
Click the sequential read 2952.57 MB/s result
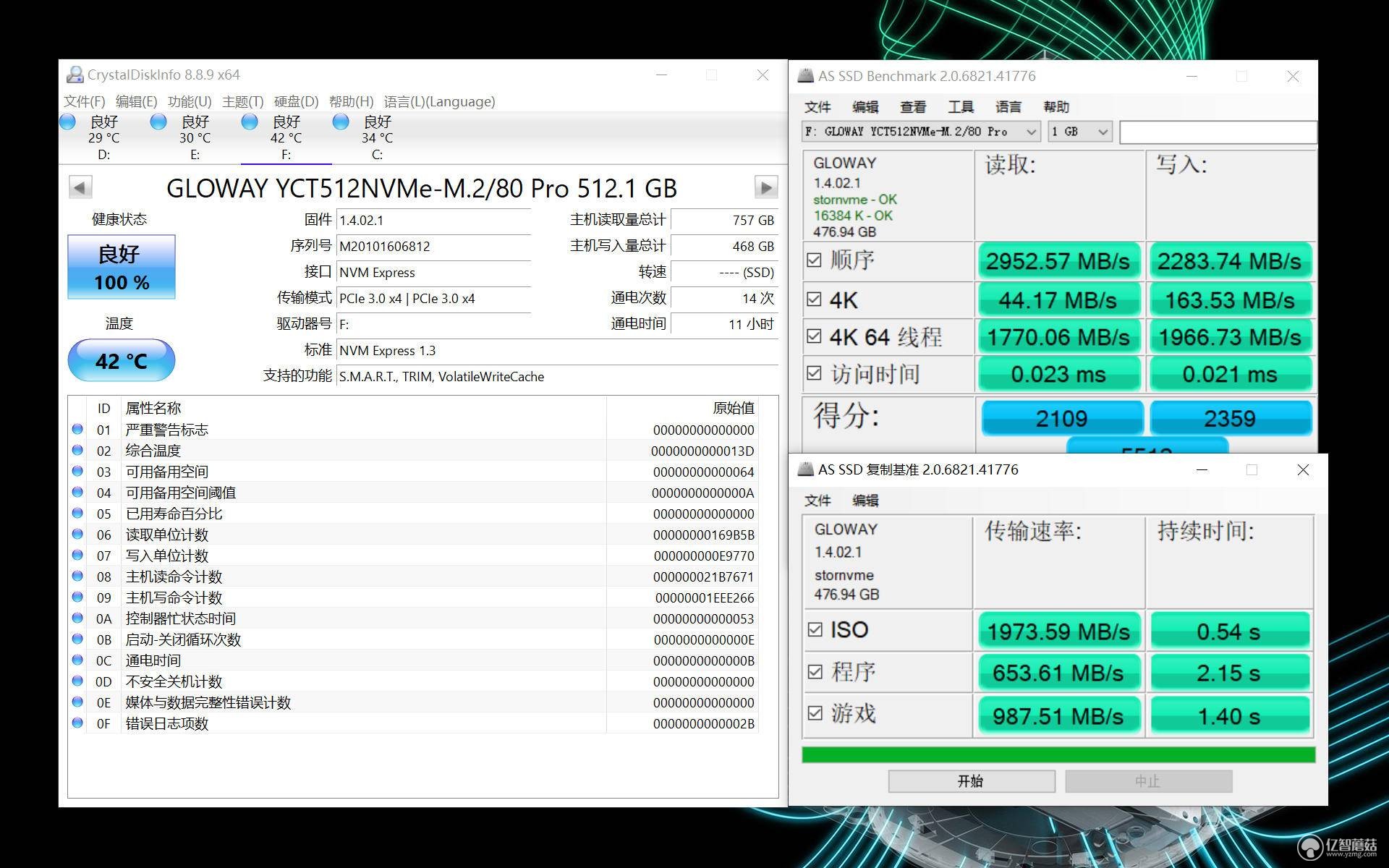(x=1058, y=260)
